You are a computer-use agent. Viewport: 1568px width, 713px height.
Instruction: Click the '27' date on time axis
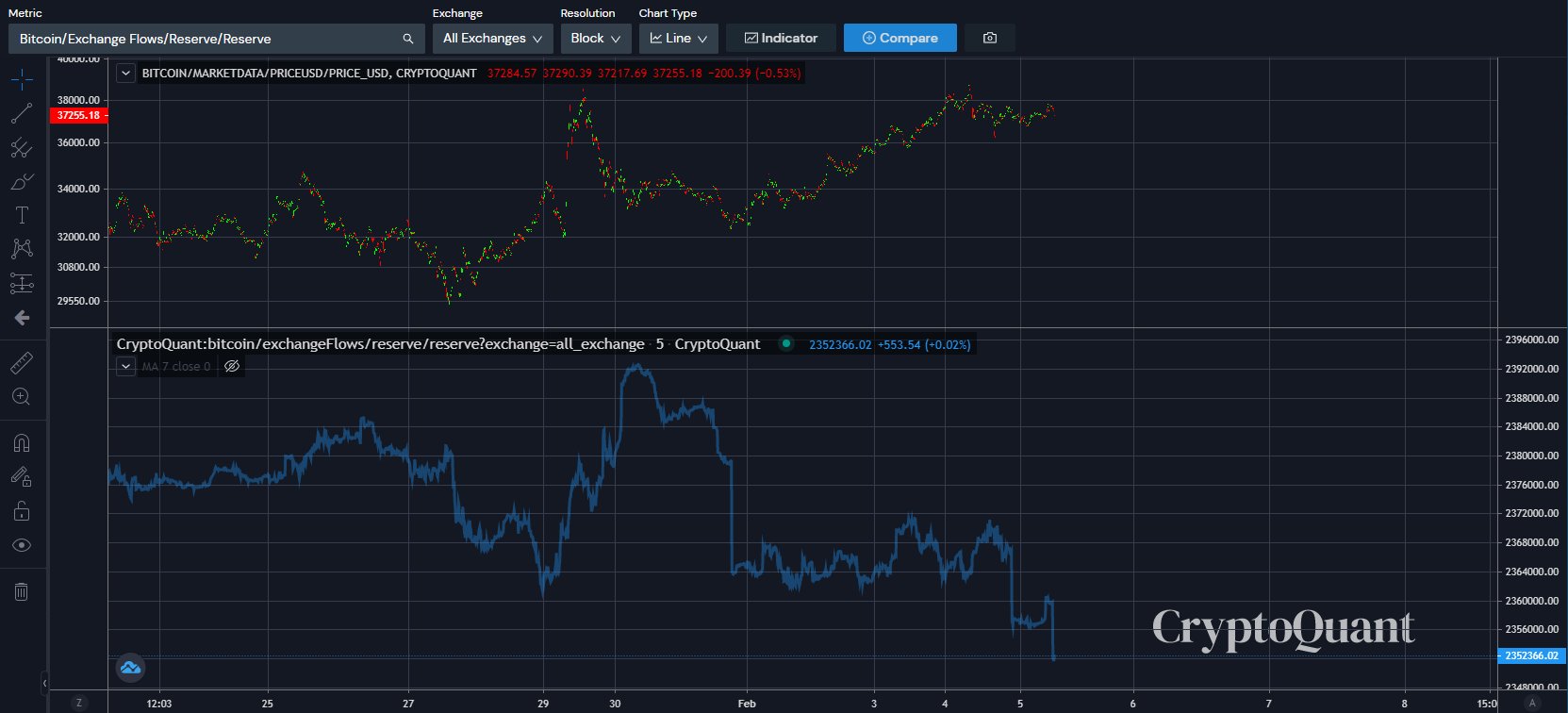tap(408, 704)
